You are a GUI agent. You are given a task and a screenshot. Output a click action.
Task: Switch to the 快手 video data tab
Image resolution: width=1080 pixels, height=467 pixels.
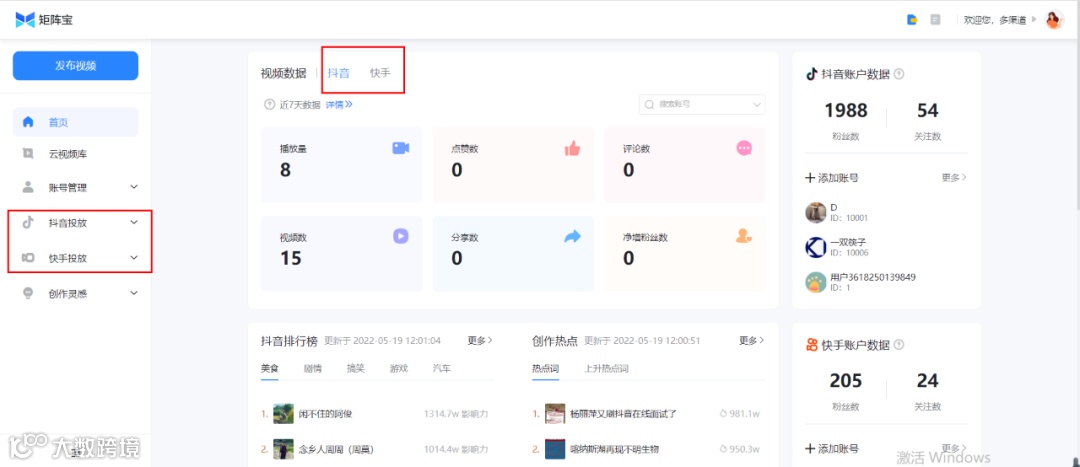(380, 73)
